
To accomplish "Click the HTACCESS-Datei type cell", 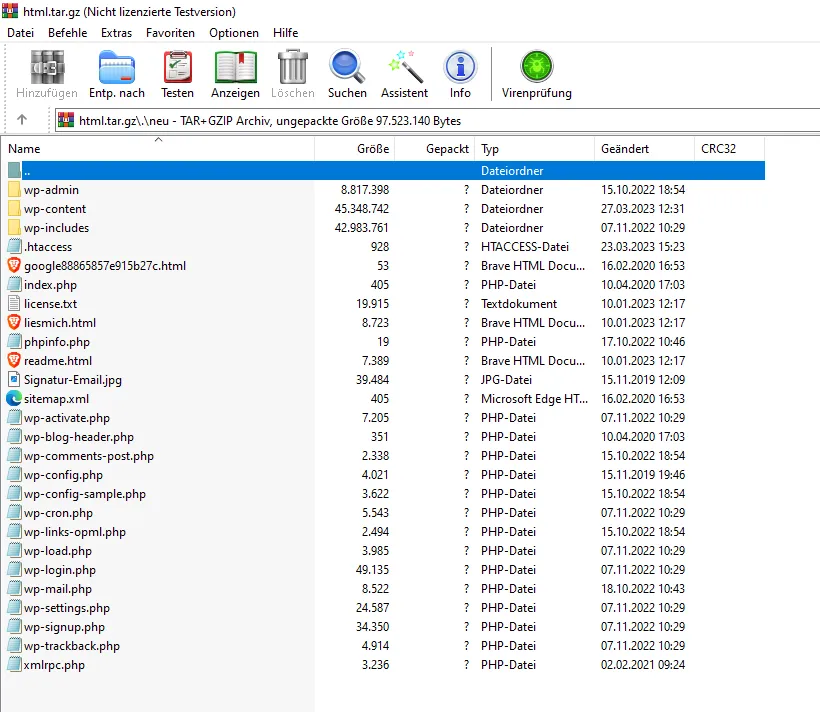I will 525,246.
